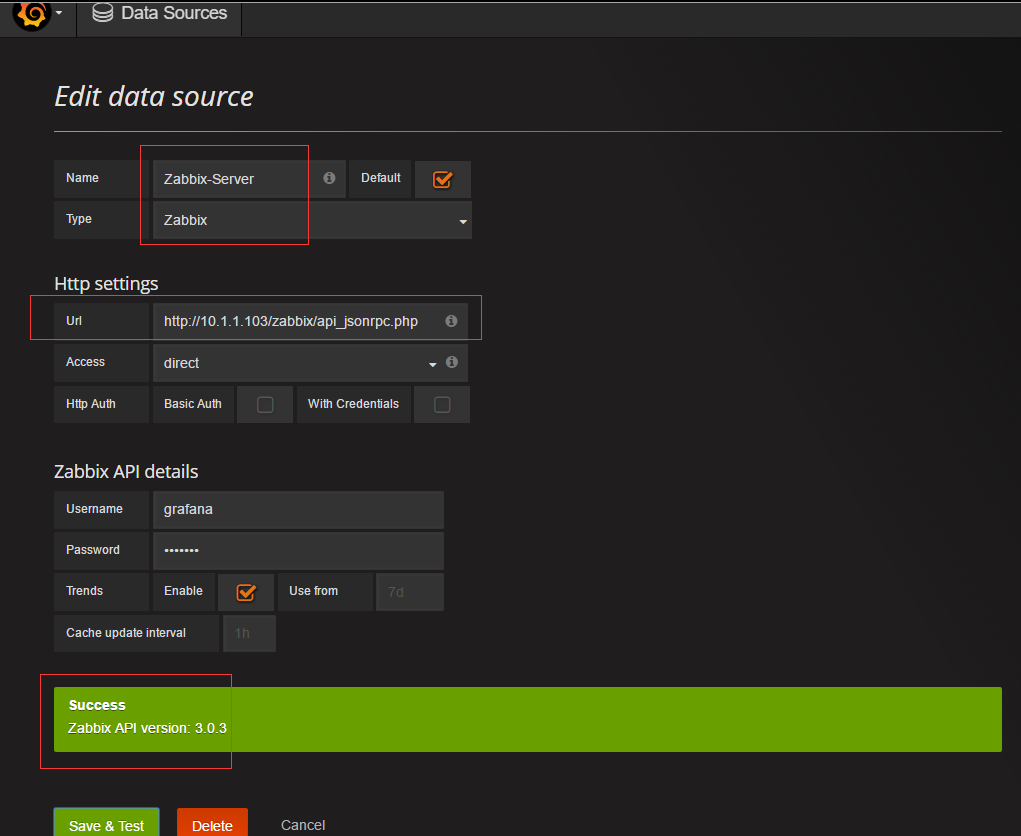Click the info icon beside Access dropdown
The width and height of the screenshot is (1021, 836).
pyautogui.click(x=452, y=362)
